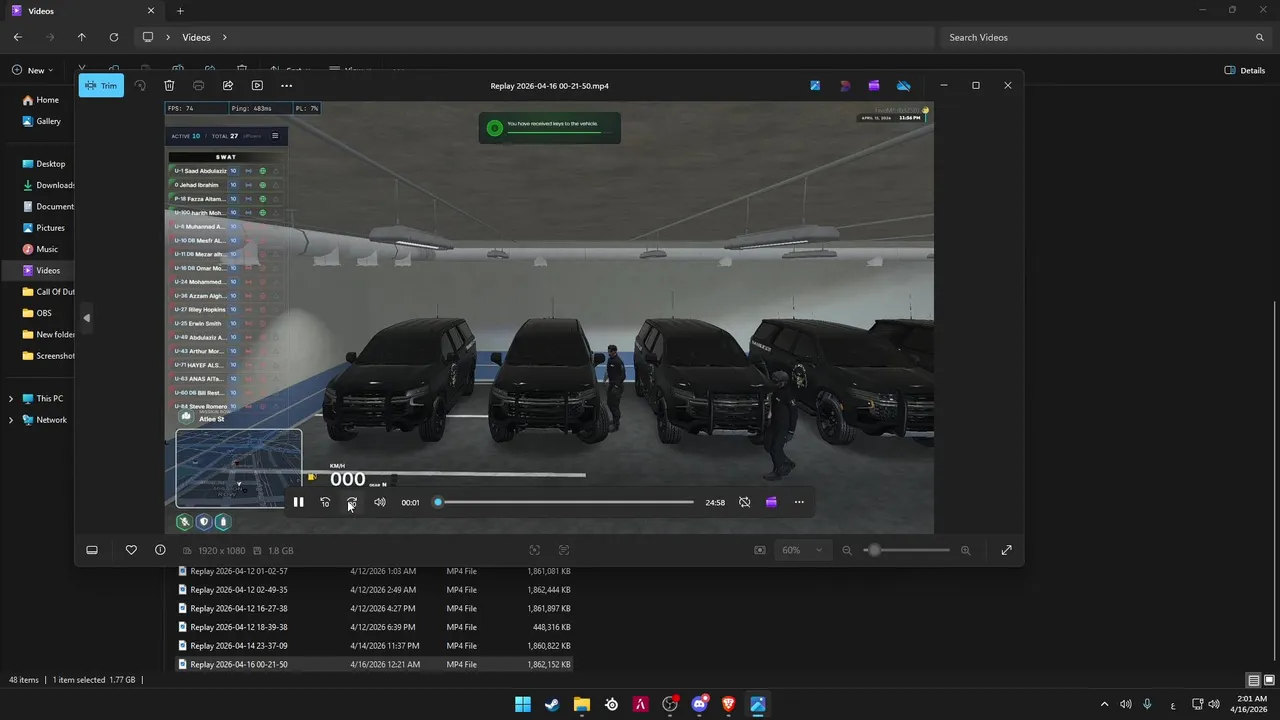Open the clock showing 2:01 AM
Viewport: 1280px width, 720px height.
pyautogui.click(x=1250, y=704)
